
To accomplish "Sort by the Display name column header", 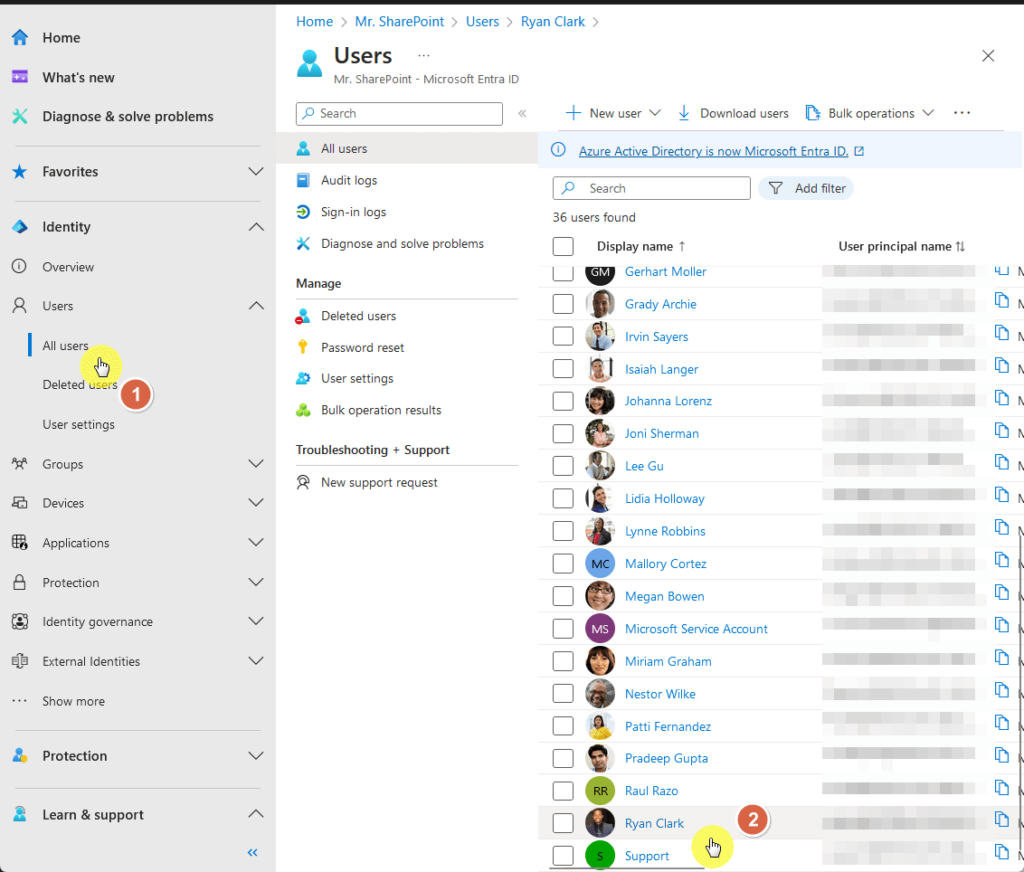I will (641, 246).
